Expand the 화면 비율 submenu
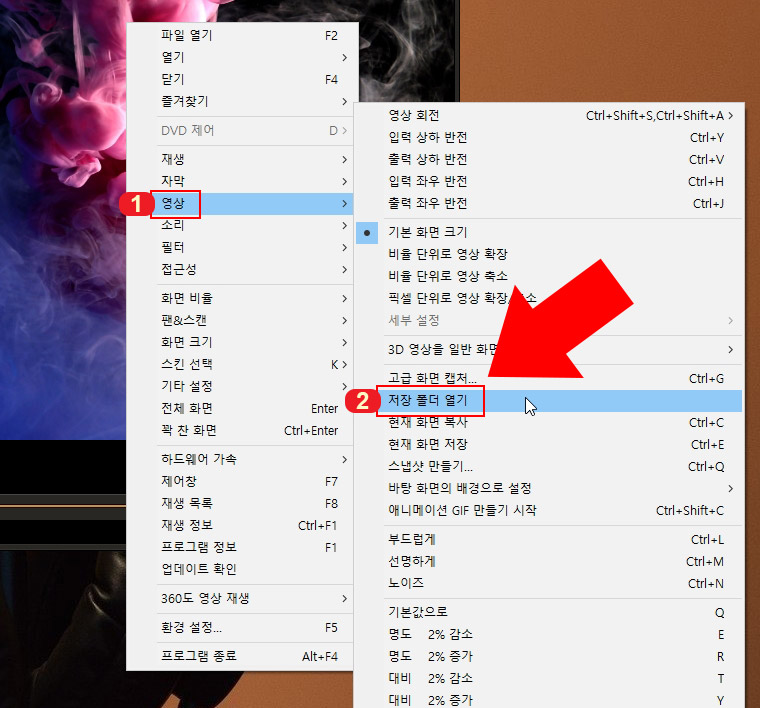 242,298
